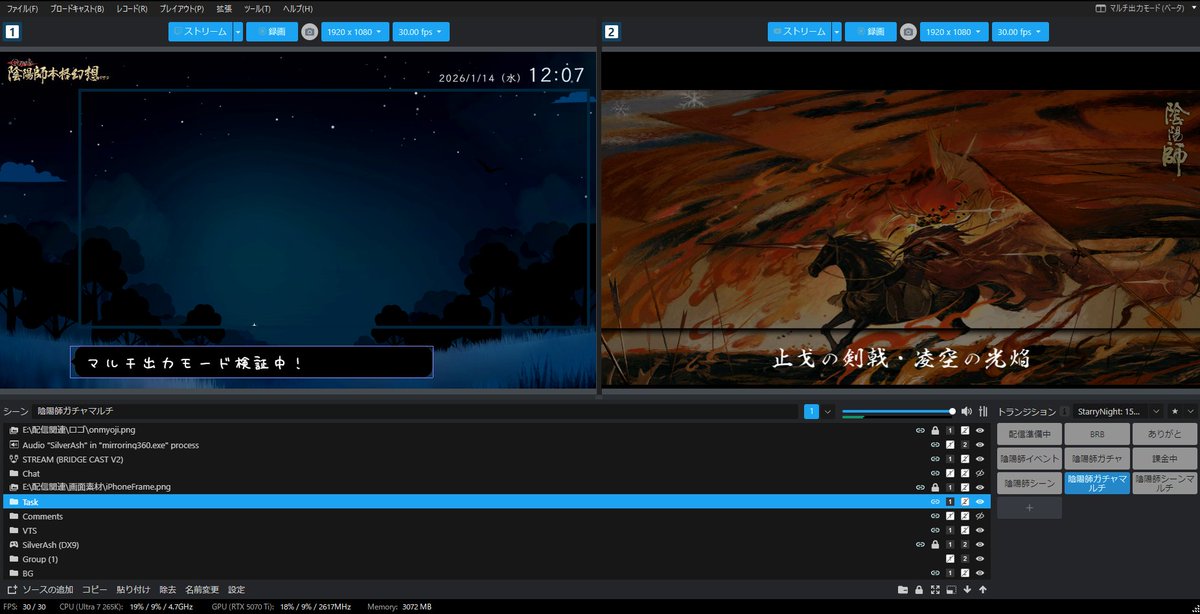The width and height of the screenshot is (1200, 614).
Task: Take a screenshot with output 1 camera icon
Action: (310, 32)
